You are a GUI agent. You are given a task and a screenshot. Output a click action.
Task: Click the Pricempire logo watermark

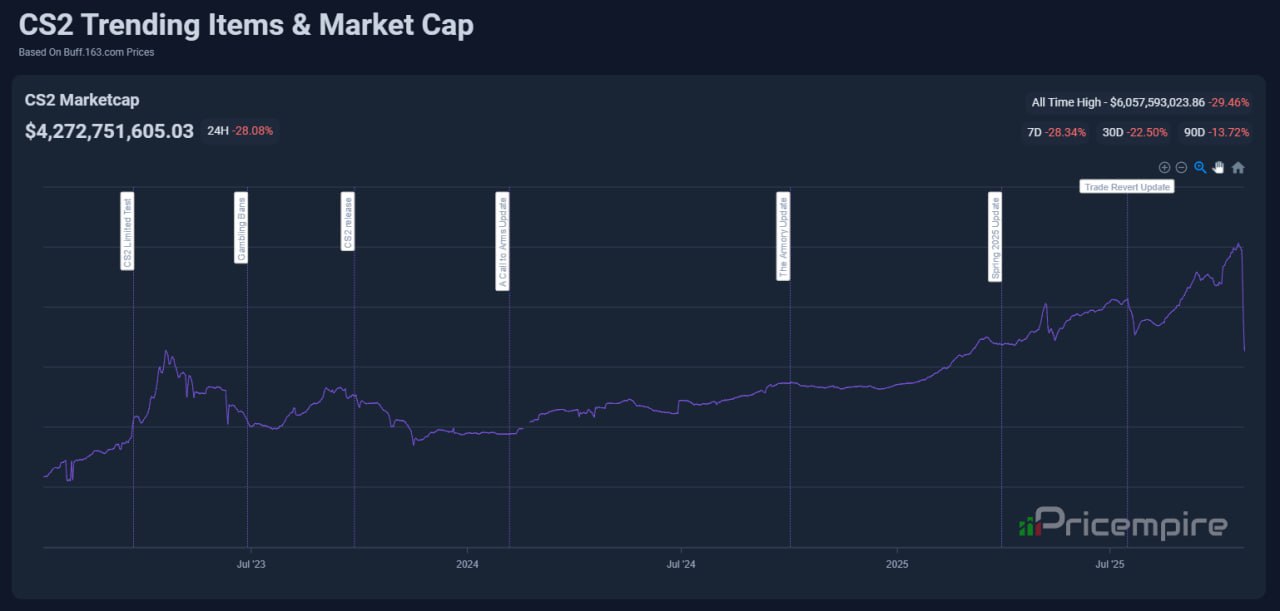point(1122,523)
